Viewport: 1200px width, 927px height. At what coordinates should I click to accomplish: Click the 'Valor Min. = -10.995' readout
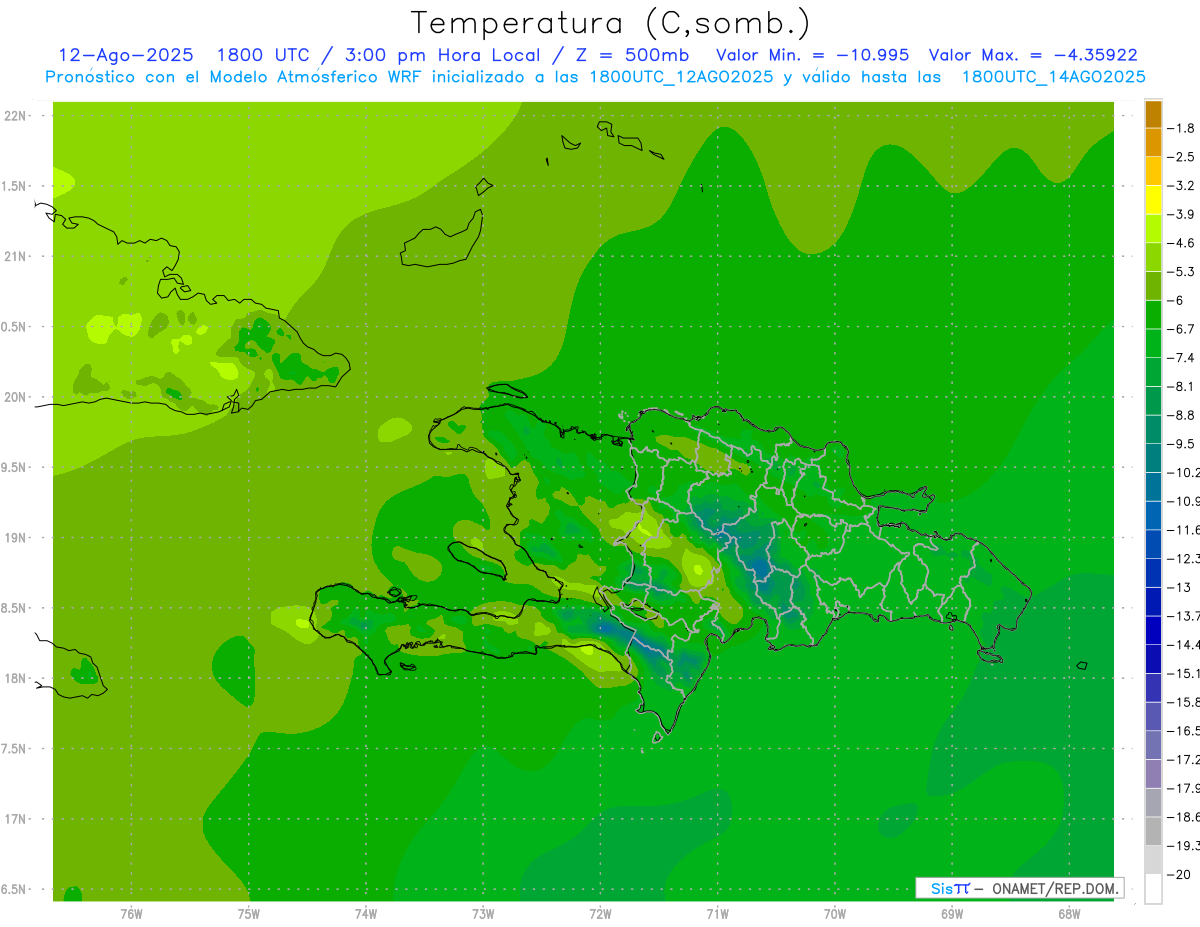click(813, 55)
